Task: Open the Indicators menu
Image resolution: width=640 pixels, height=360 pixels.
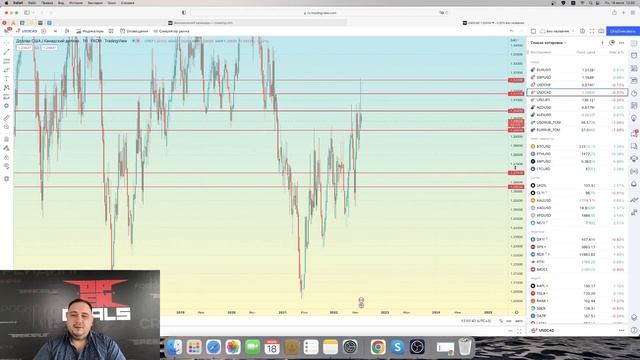Action: click(90, 31)
